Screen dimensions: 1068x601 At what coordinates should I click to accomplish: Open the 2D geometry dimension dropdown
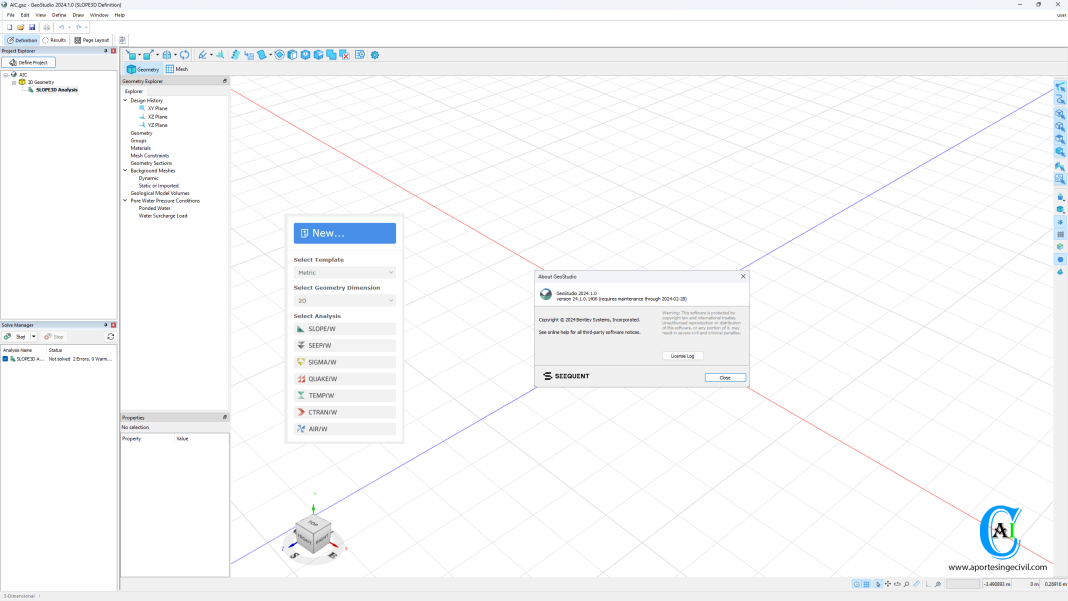click(x=344, y=300)
